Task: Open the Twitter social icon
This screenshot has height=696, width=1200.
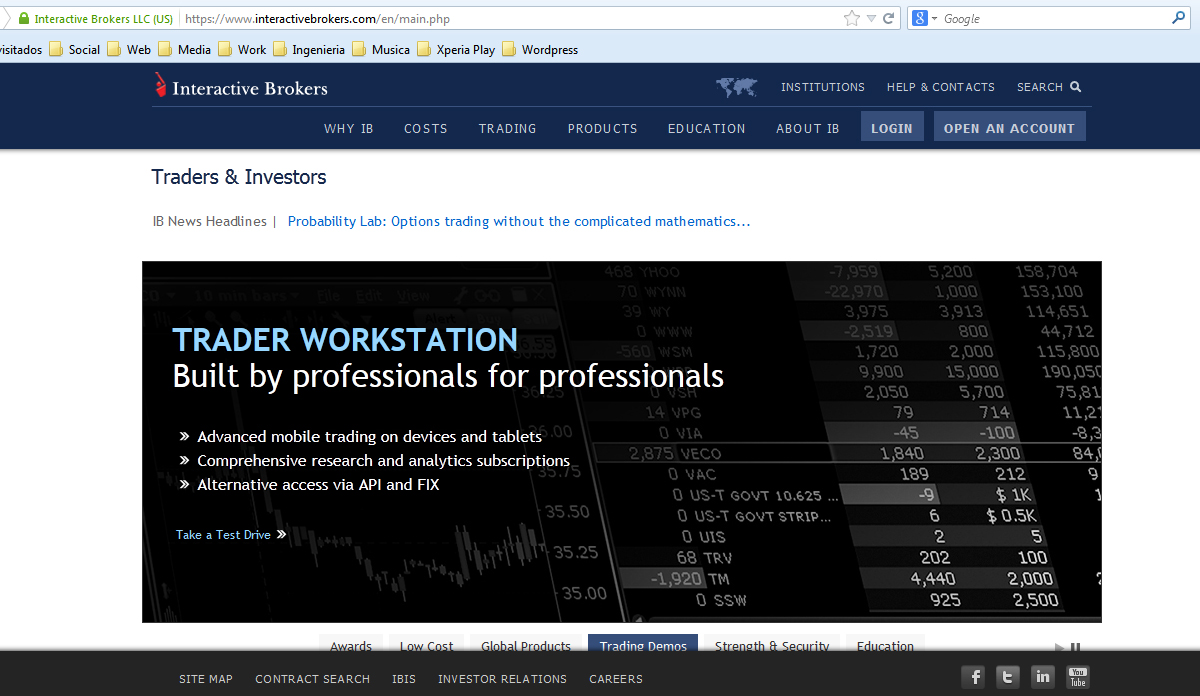Action: point(1008,677)
